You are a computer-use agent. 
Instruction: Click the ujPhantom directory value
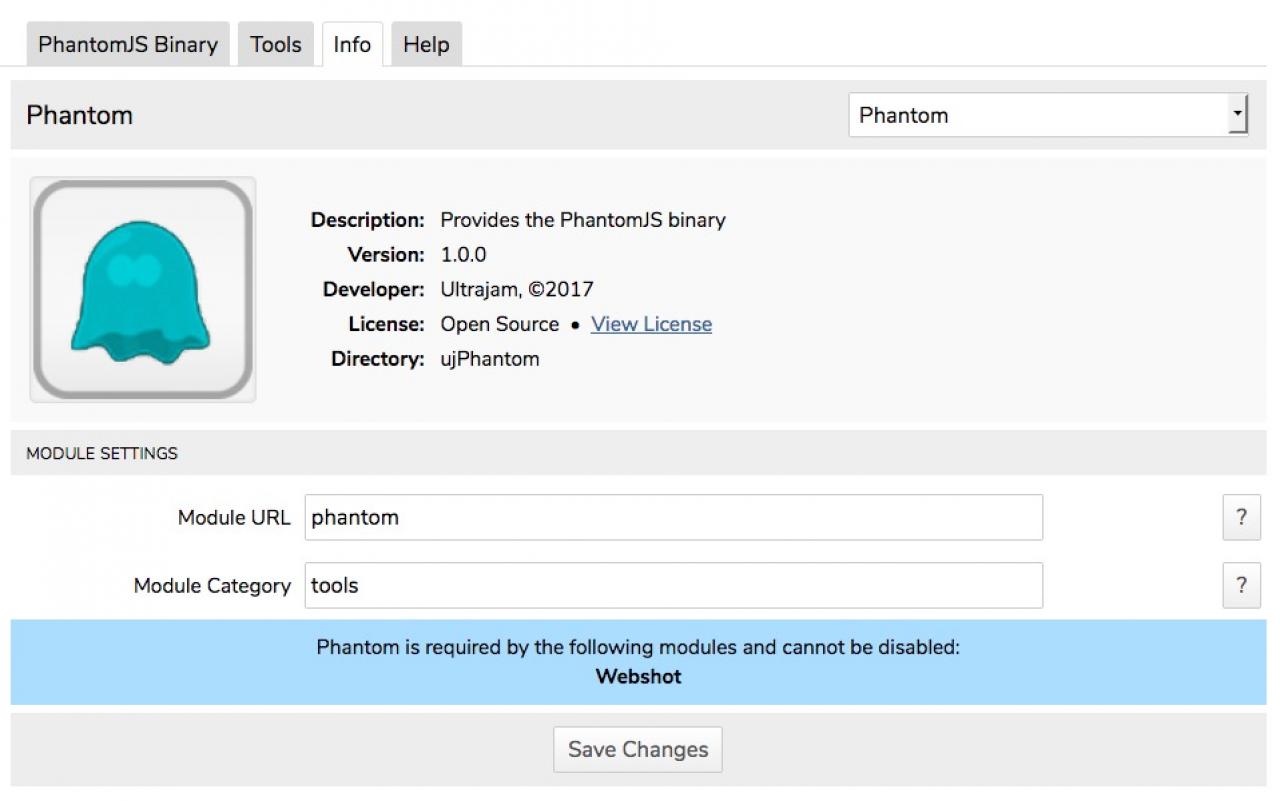pyautogui.click(x=490, y=359)
